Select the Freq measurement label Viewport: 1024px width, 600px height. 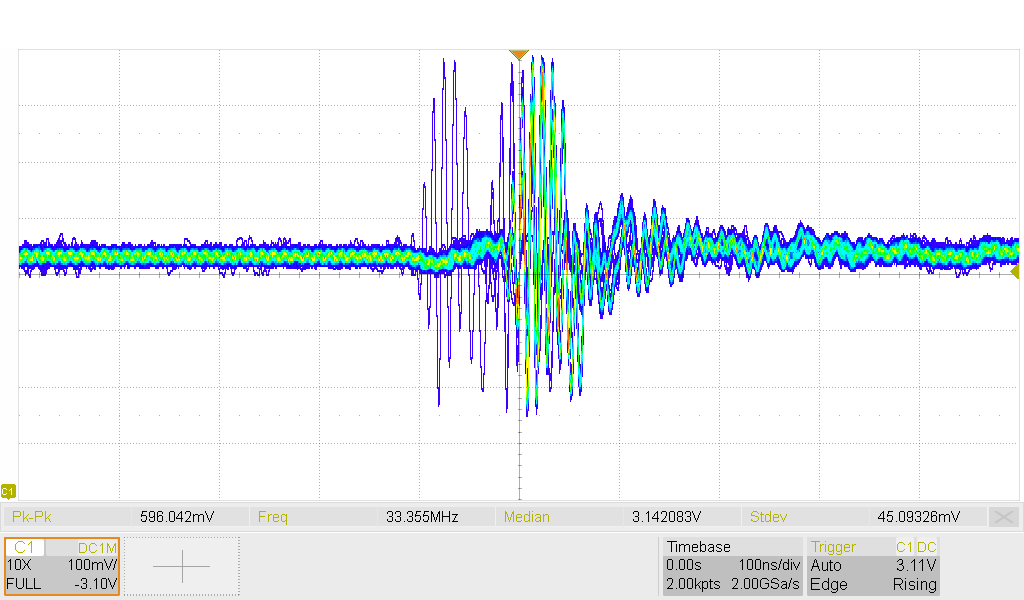272,517
